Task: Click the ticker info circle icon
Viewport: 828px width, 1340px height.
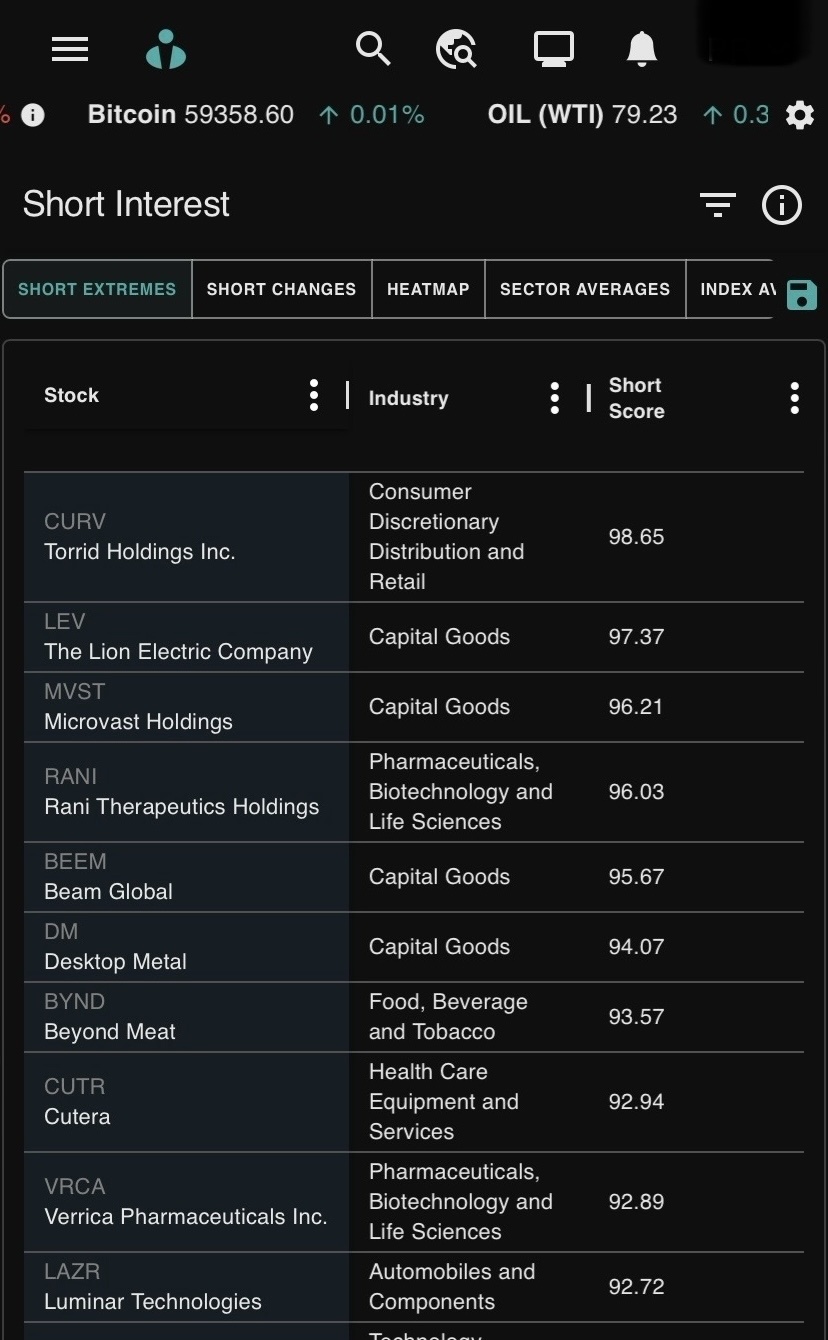Action: point(33,115)
